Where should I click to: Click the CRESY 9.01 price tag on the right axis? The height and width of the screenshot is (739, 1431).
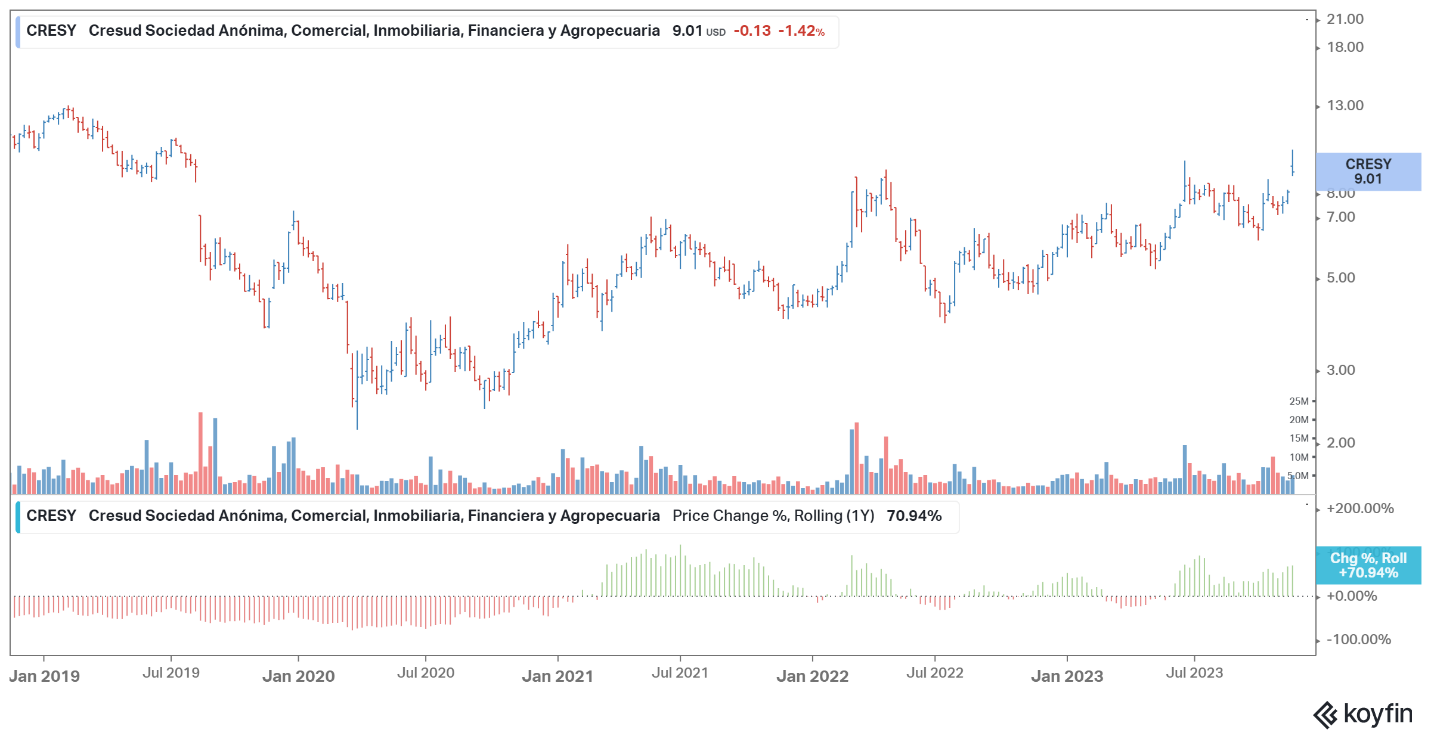pyautogui.click(x=1368, y=172)
